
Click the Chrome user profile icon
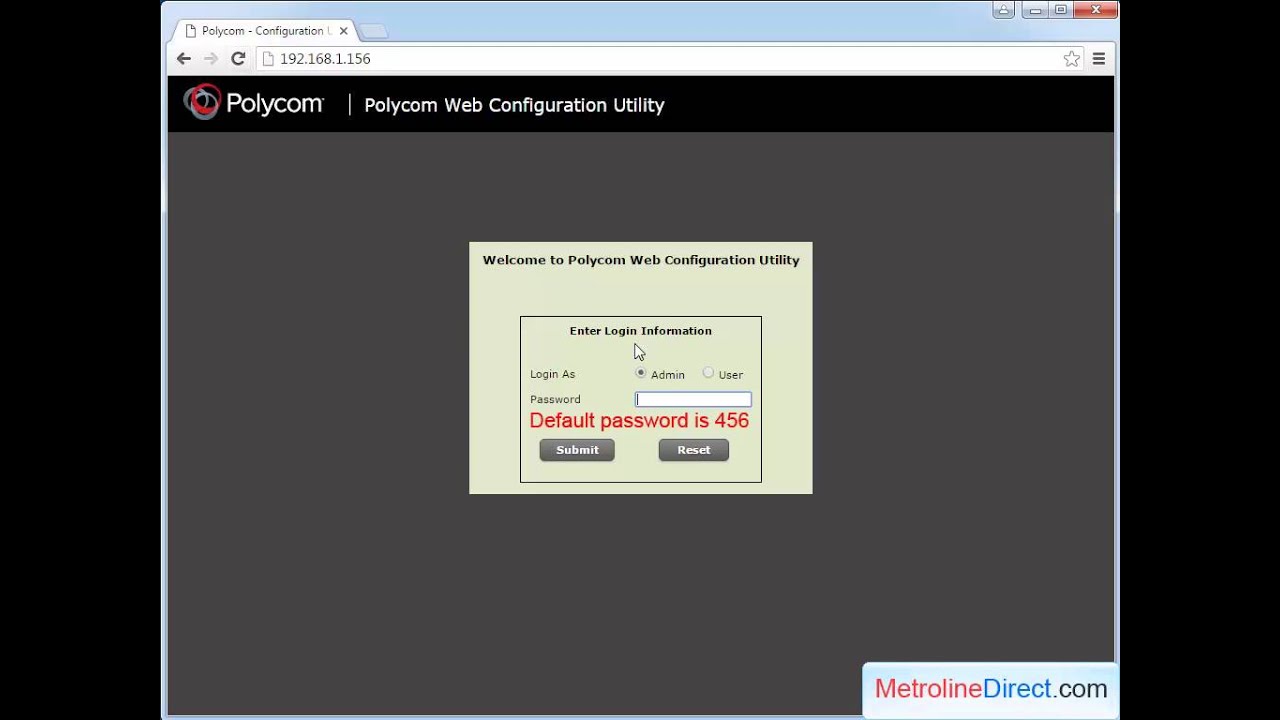pos(1003,10)
